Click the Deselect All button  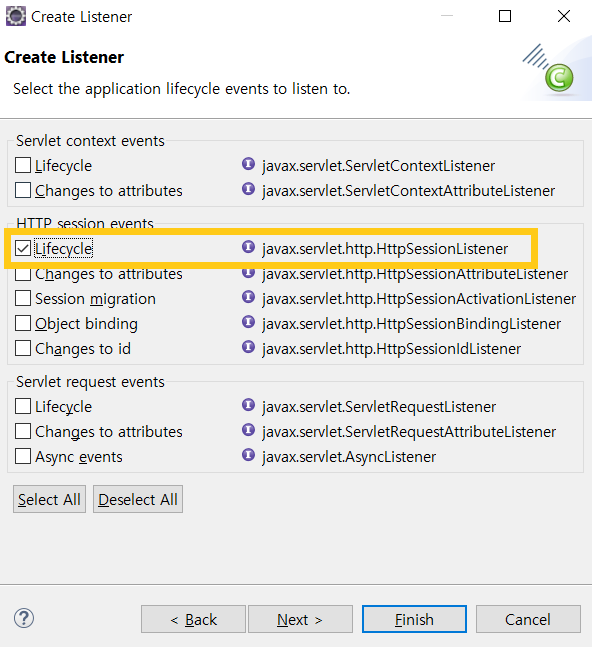pyautogui.click(x=138, y=499)
